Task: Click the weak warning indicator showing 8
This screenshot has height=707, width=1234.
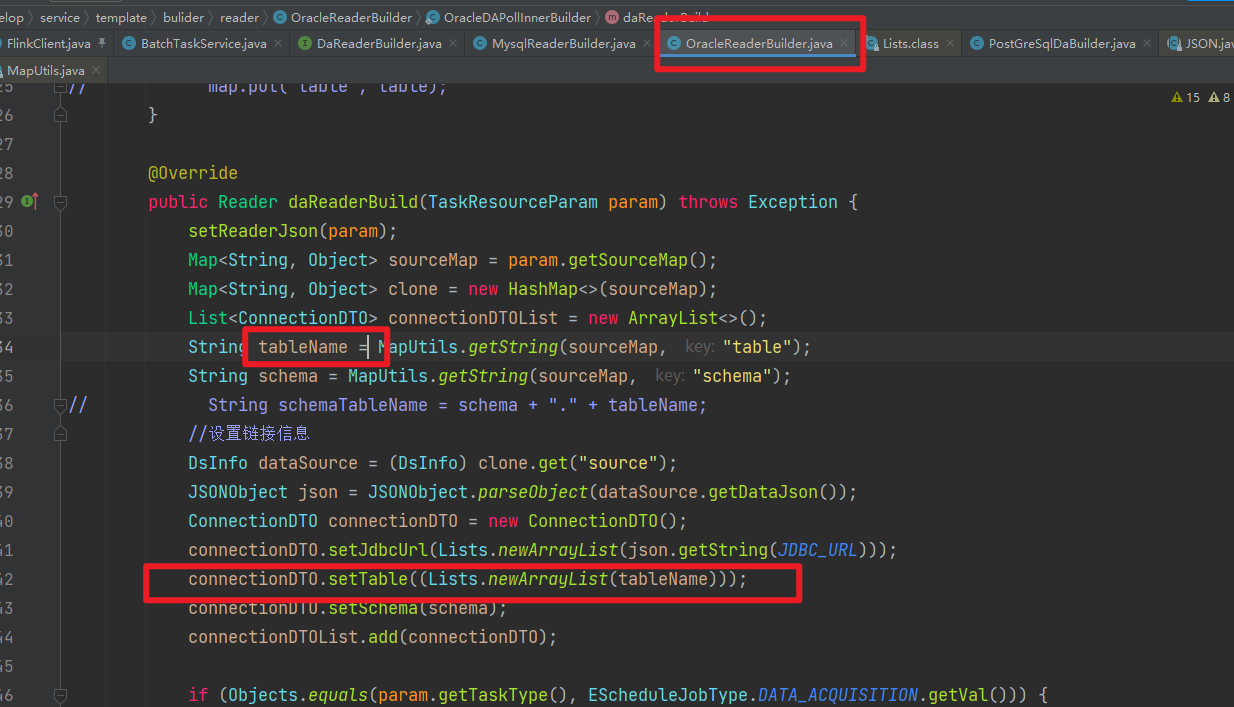Action: pos(1216,97)
